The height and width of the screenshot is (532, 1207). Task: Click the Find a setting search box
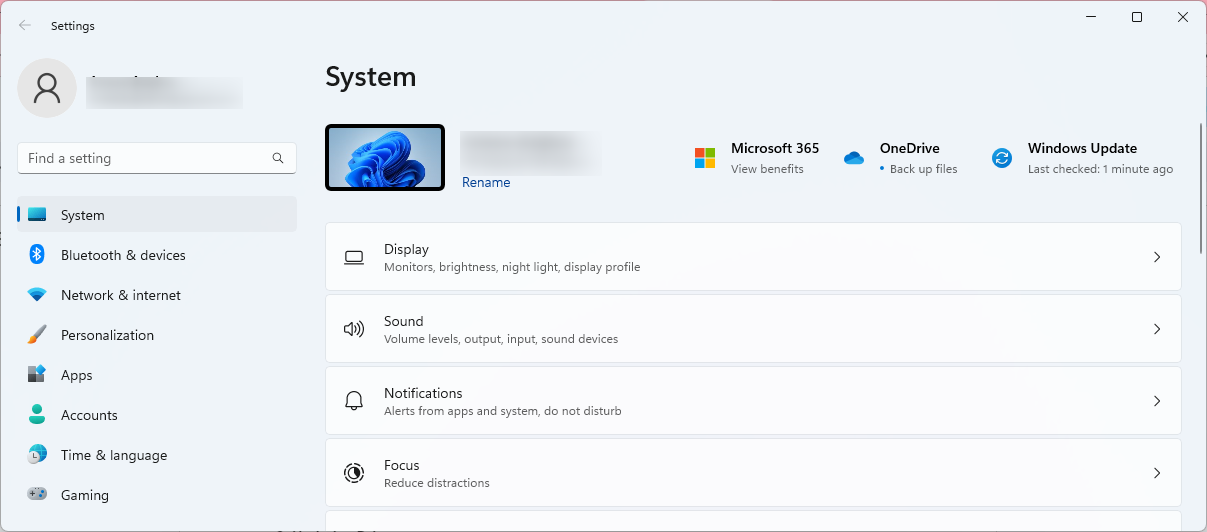click(157, 158)
